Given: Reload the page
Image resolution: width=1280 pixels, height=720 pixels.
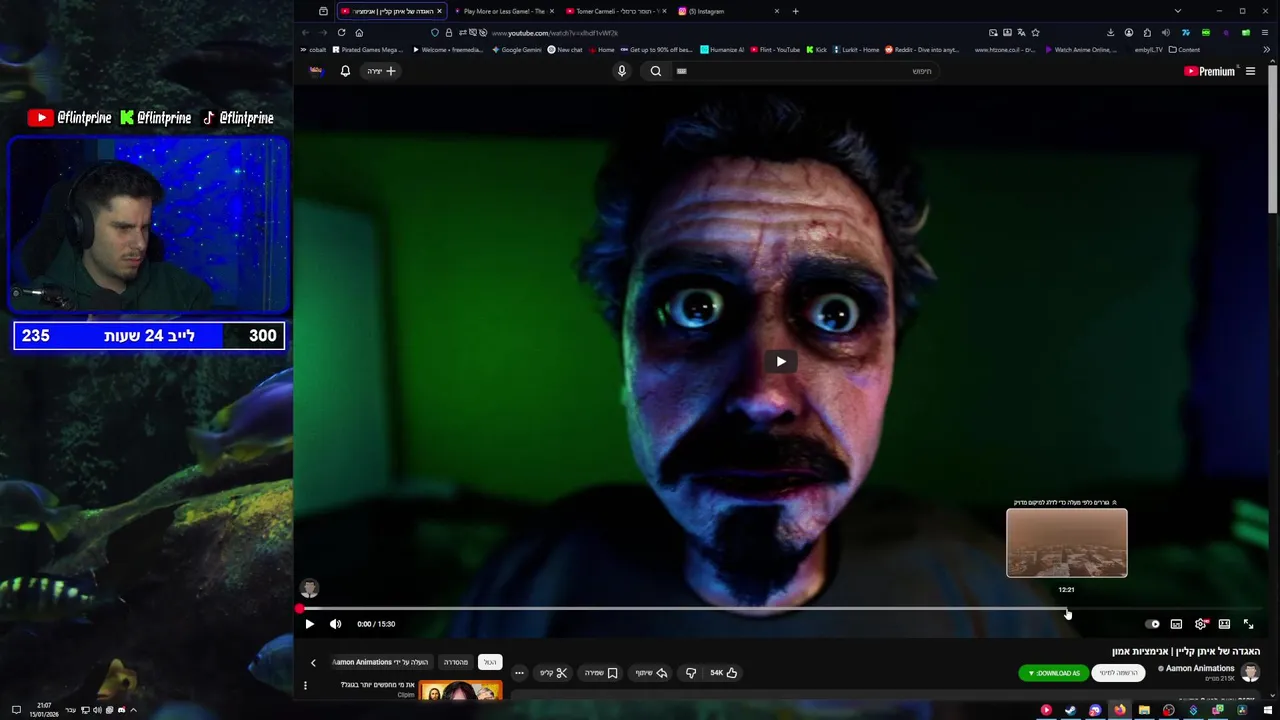Looking at the screenshot, I should [341, 32].
